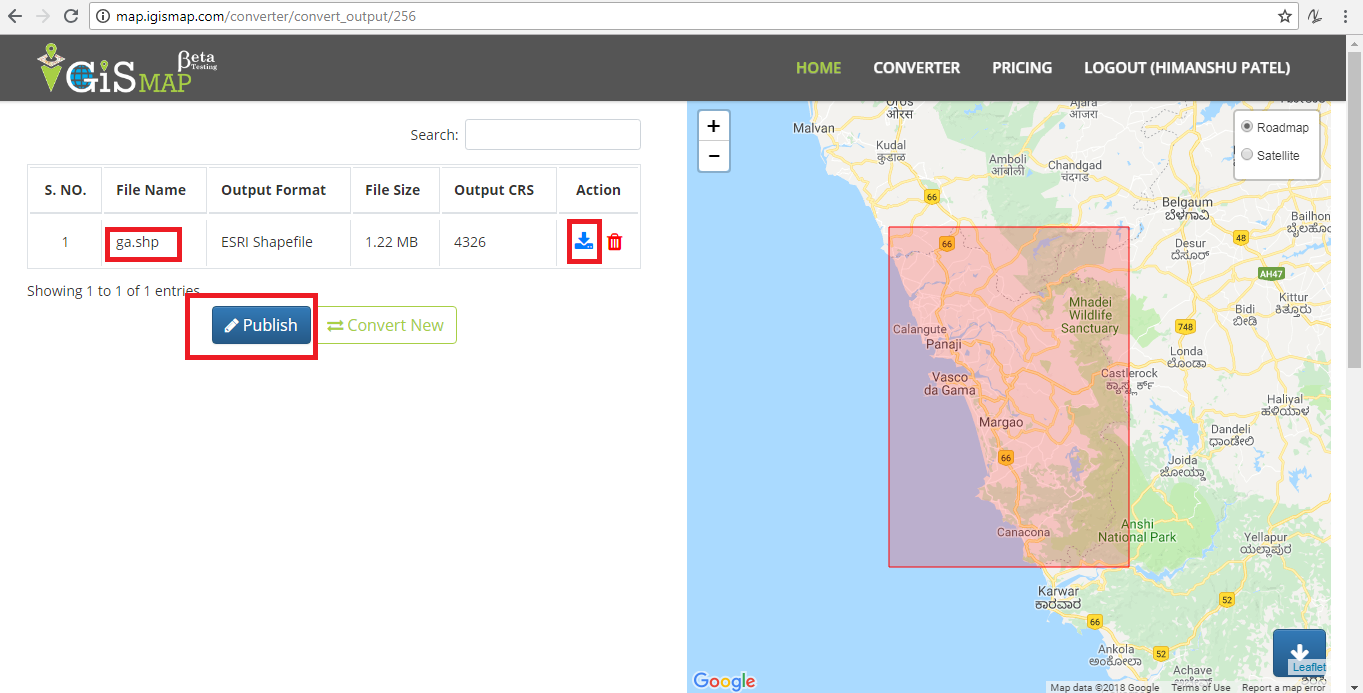Click the Convert New button
1363x693 pixels.
pyautogui.click(x=386, y=325)
